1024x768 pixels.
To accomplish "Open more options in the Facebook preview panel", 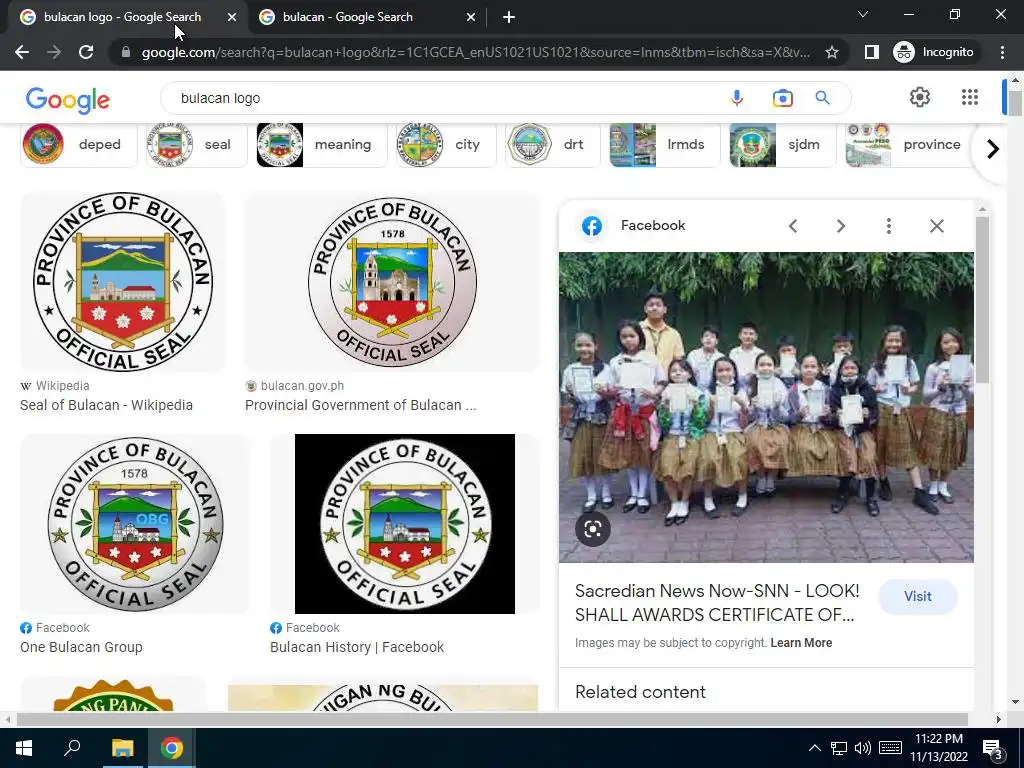I will (x=888, y=226).
